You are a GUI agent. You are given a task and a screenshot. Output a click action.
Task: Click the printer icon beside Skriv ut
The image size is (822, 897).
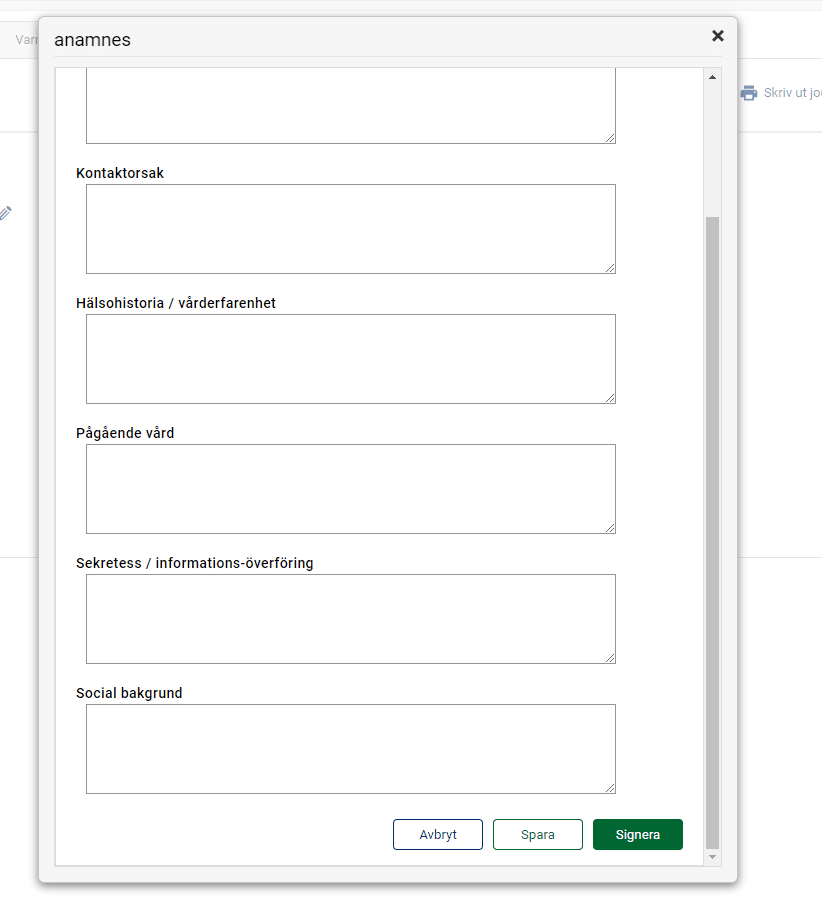tap(749, 93)
